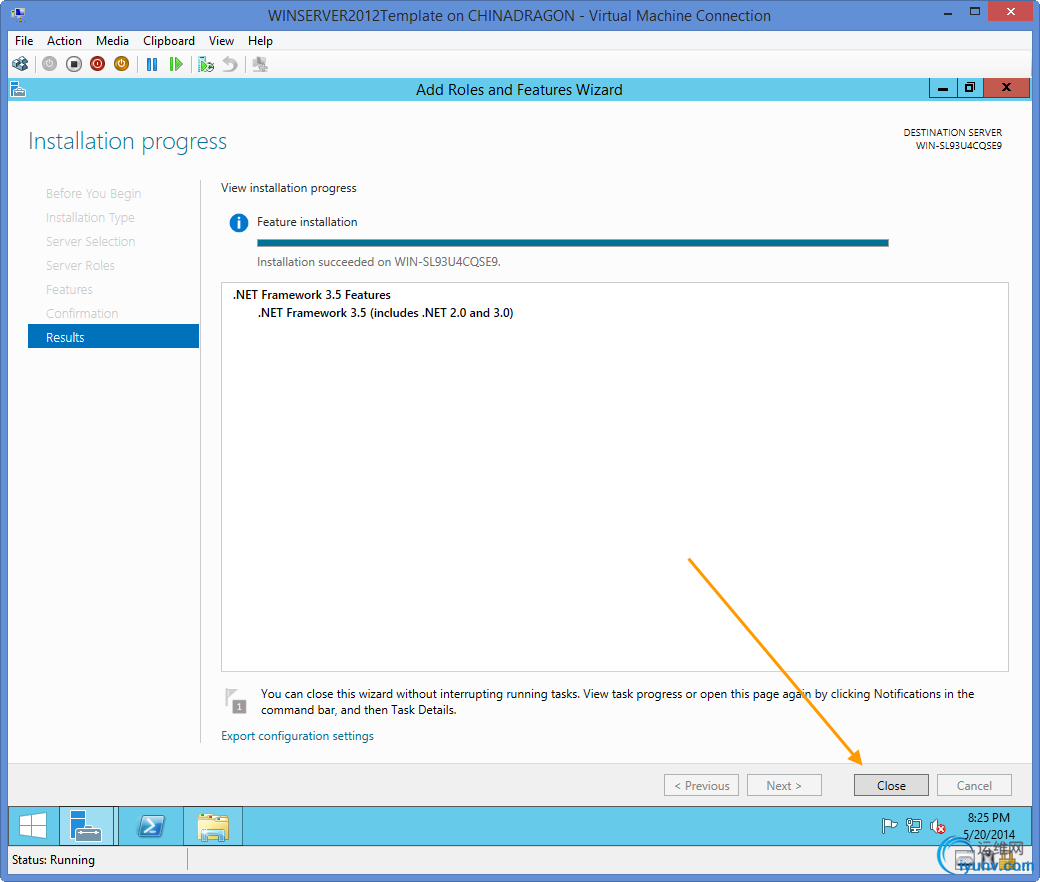The height and width of the screenshot is (882, 1040).
Task: Turn off the VM with the black stop icon
Action: (74, 64)
